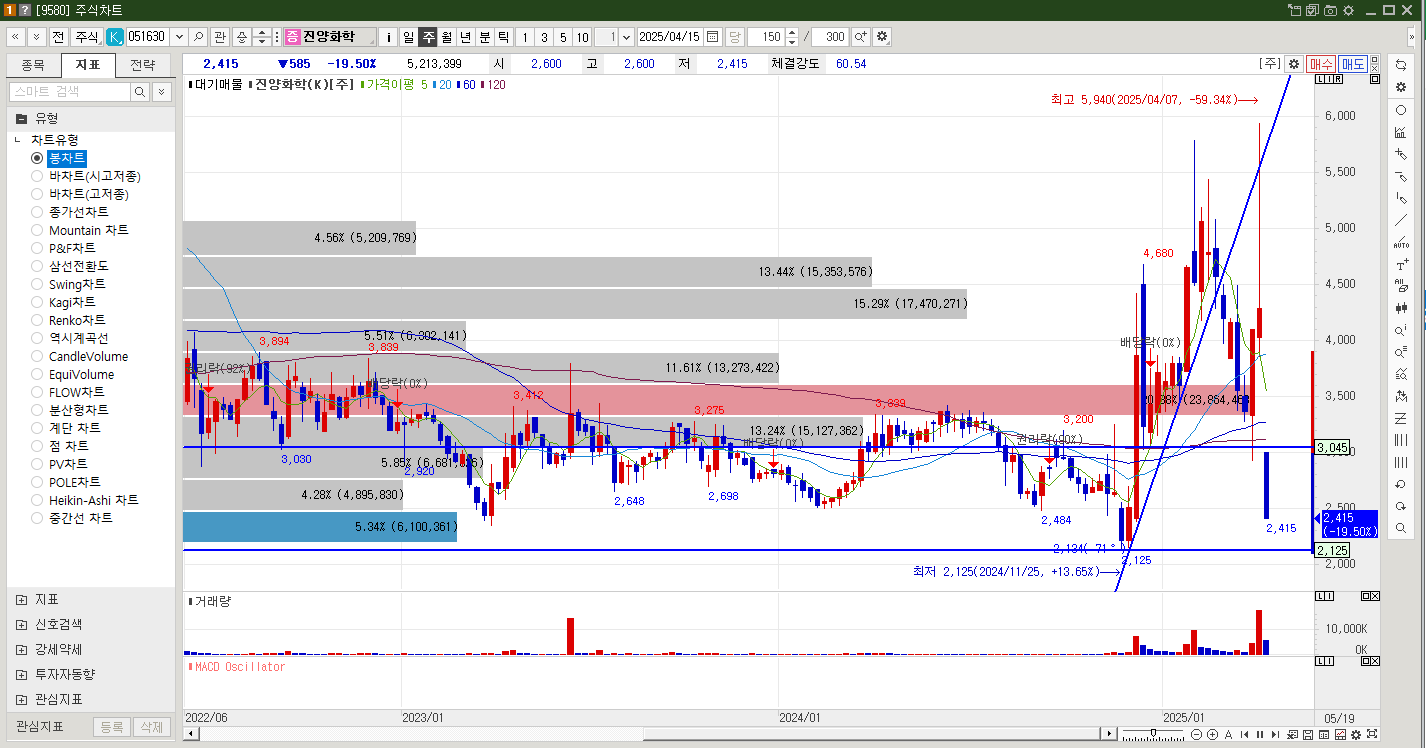
Task: Click the date field 2025/04/15
Action: pyautogui.click(x=670, y=37)
